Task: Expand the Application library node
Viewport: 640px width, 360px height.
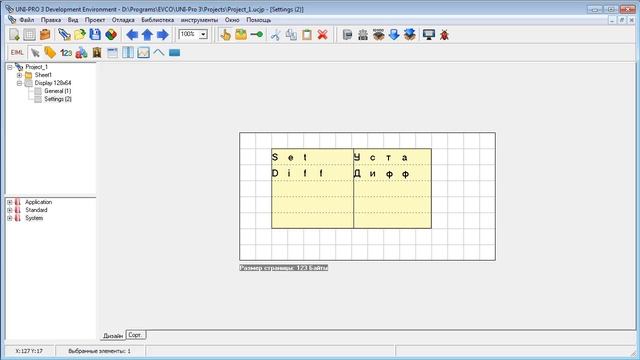Action: pyautogui.click(x=9, y=202)
